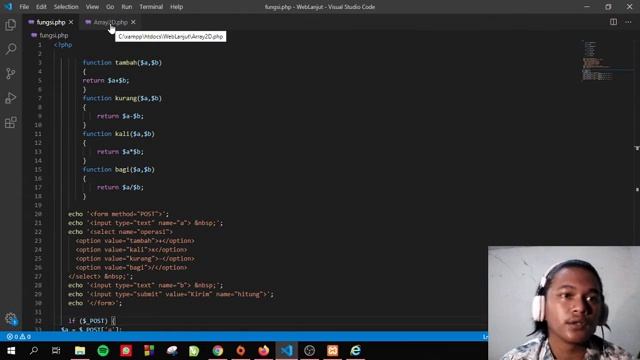Open the Extensions view
This screenshot has width=640, height=360.
coord(11,122)
